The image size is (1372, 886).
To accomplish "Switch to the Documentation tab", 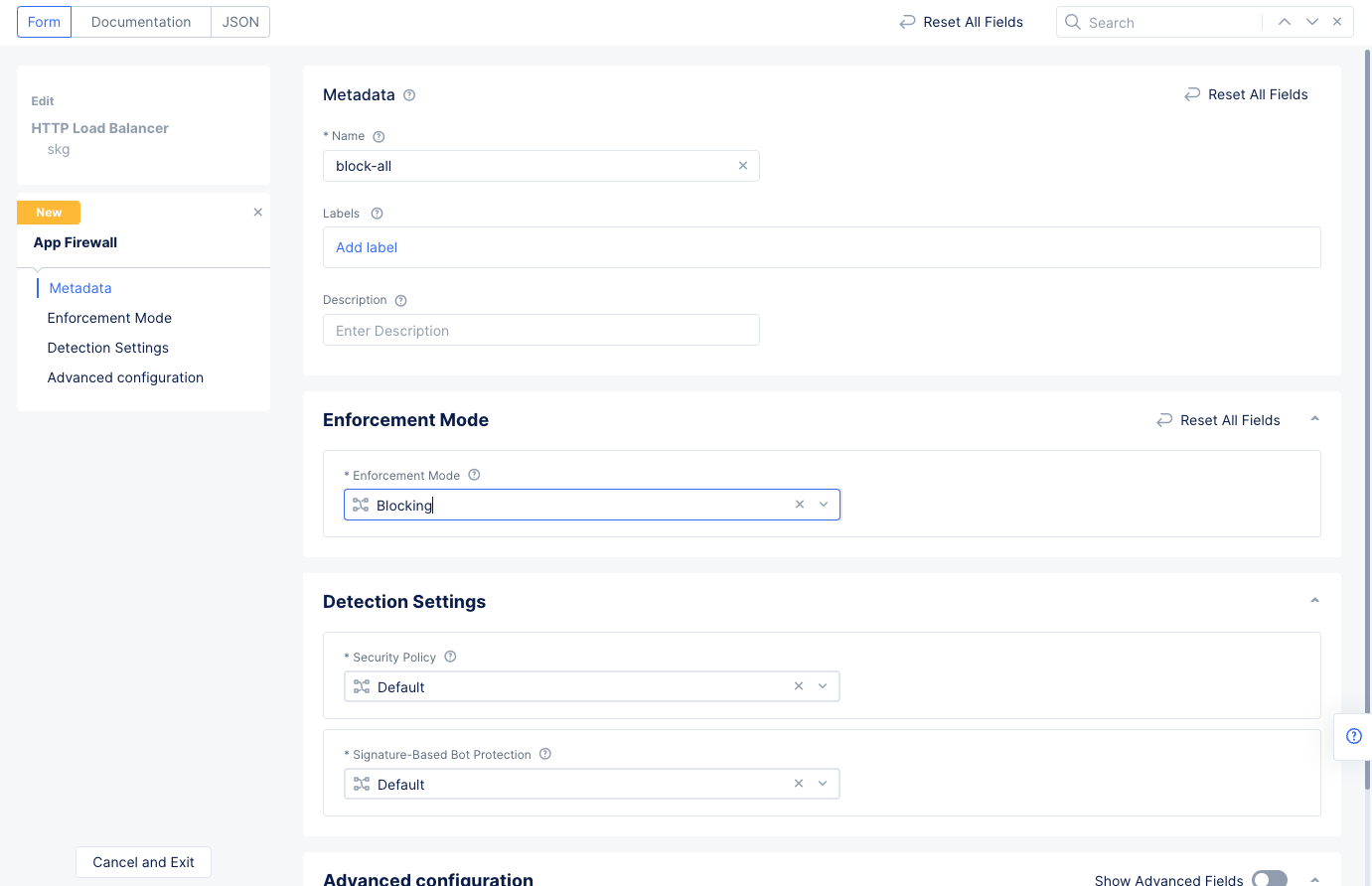I will tap(141, 22).
